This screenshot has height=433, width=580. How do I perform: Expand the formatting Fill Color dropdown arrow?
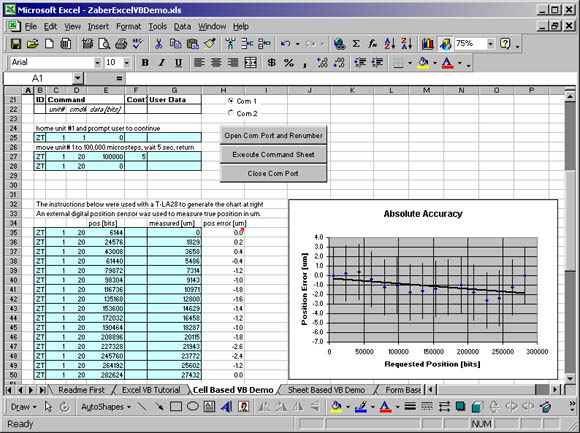(435, 63)
